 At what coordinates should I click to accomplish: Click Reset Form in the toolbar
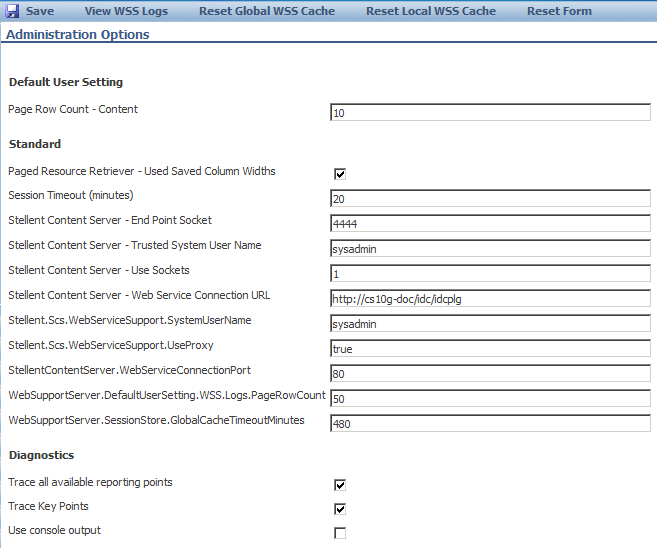click(559, 11)
